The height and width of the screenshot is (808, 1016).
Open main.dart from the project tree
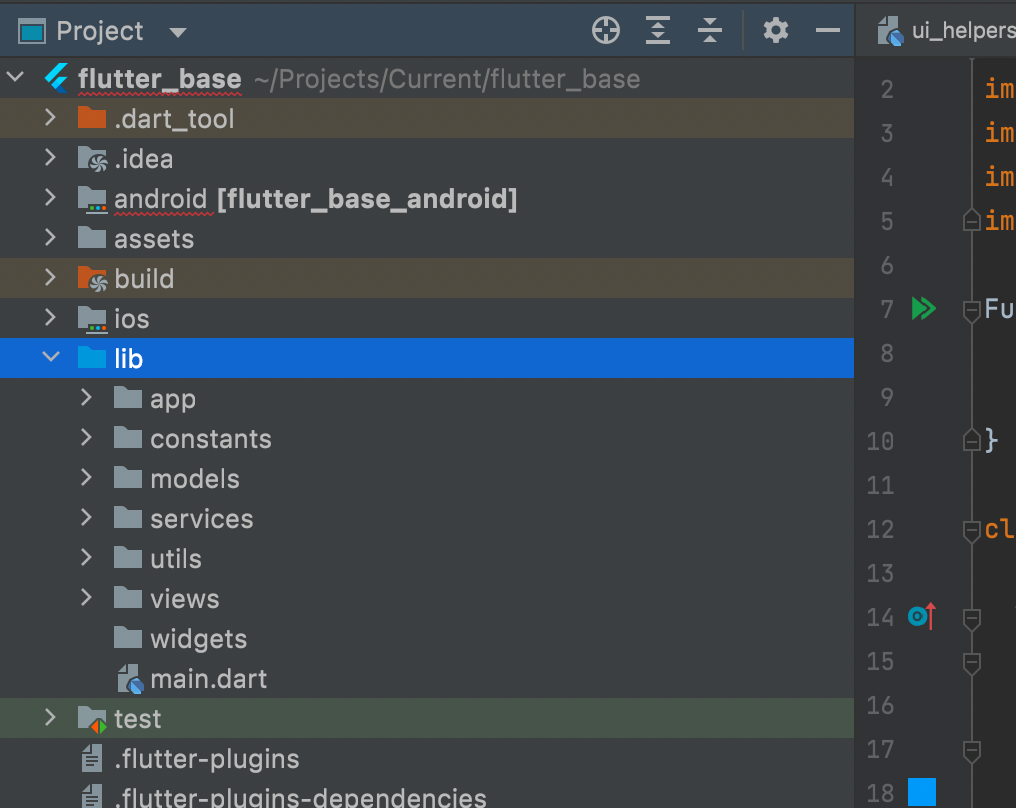(x=208, y=678)
